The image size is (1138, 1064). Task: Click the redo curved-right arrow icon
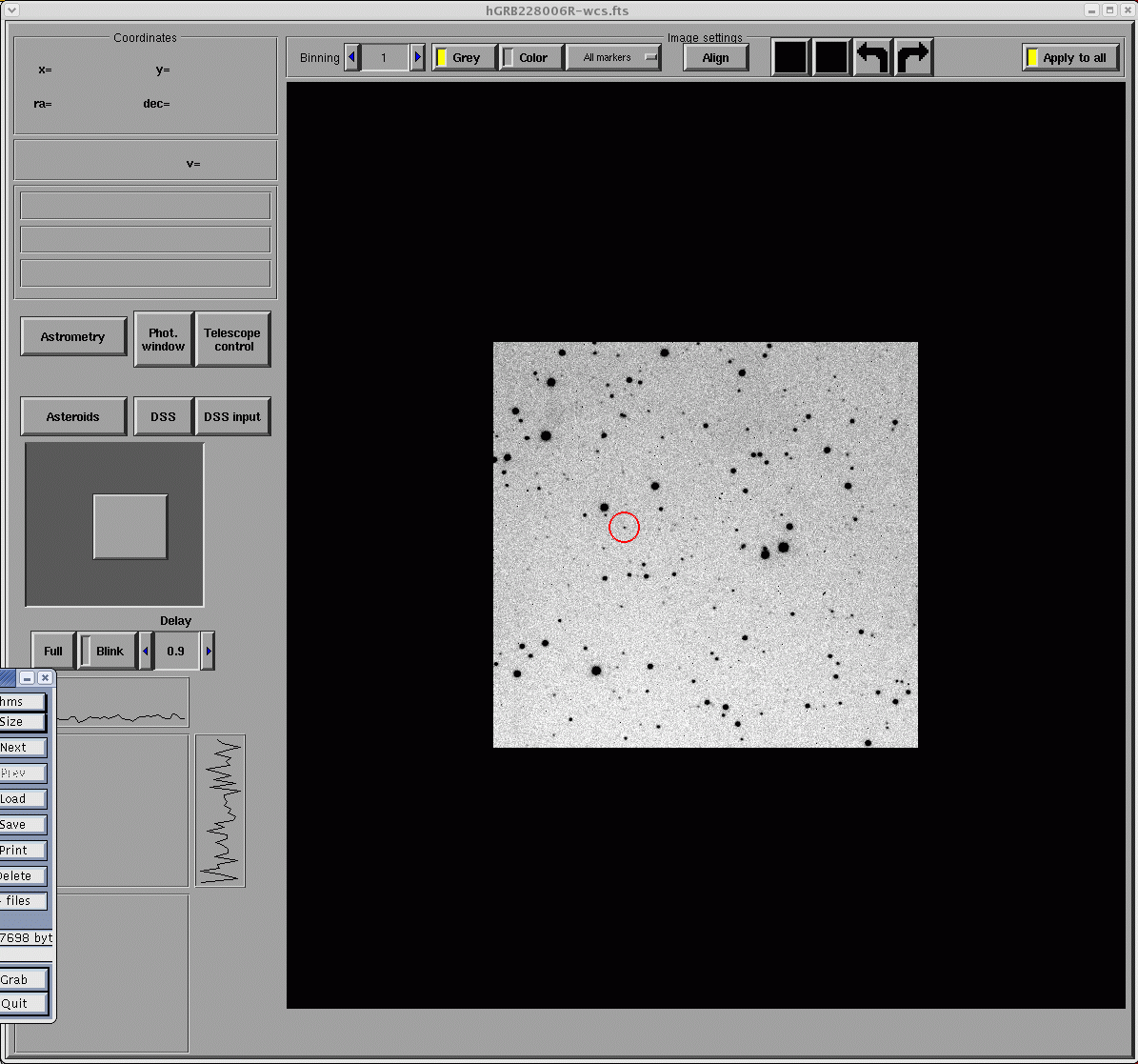pyautogui.click(x=913, y=57)
